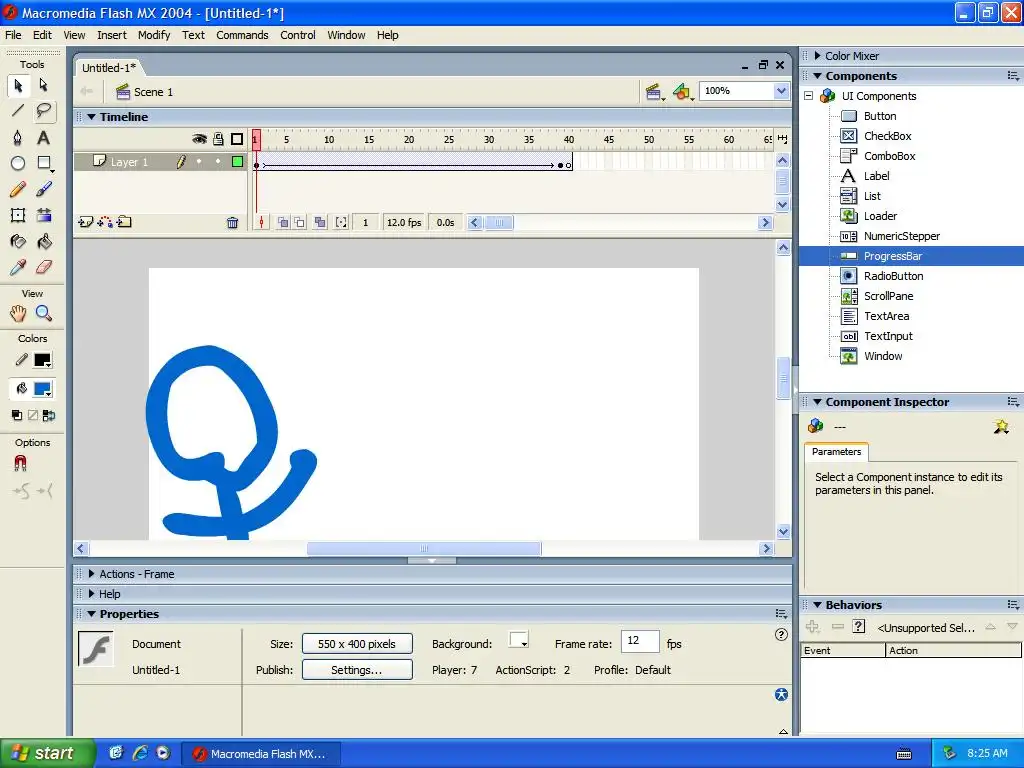Select the Text tool
The width and height of the screenshot is (1024, 768).
(44, 137)
